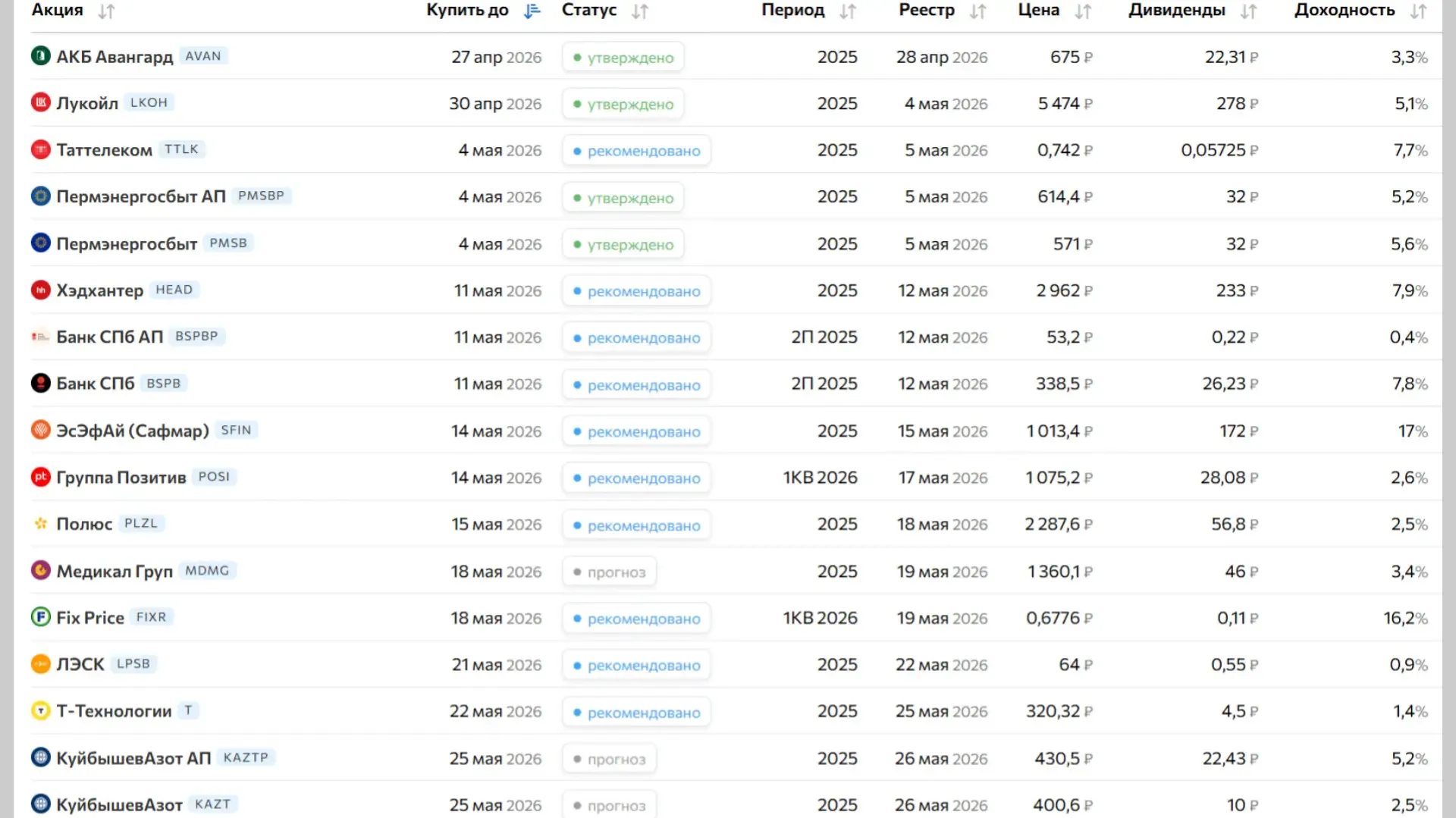Click the LKOH ticker badge

(x=149, y=102)
